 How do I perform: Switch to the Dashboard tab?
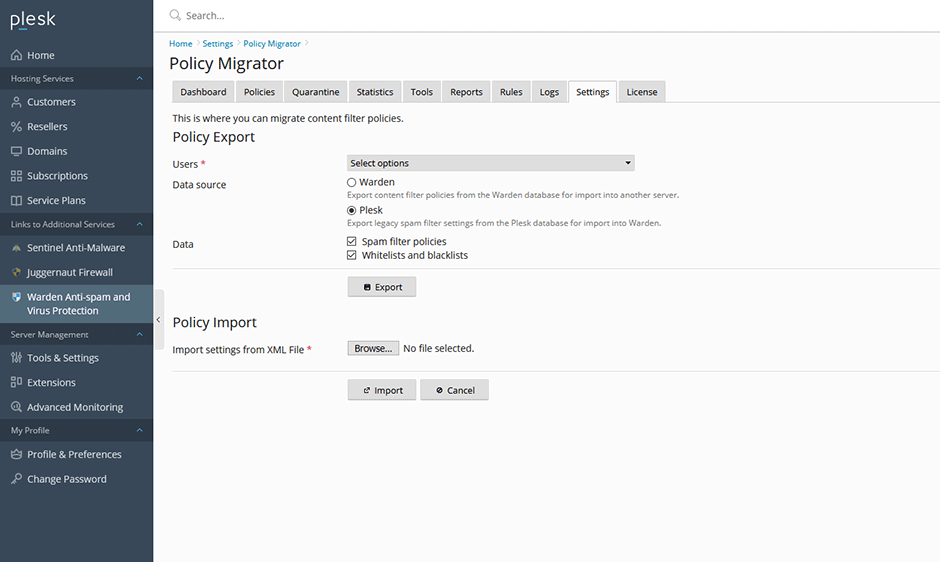(x=203, y=92)
